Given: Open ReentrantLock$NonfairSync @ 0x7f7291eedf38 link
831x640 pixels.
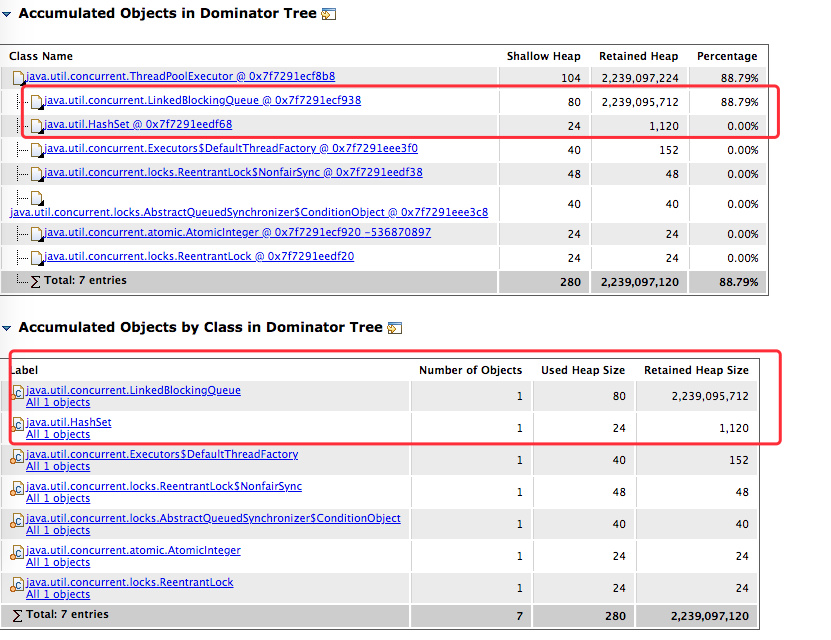Looking at the screenshot, I should [x=233, y=172].
